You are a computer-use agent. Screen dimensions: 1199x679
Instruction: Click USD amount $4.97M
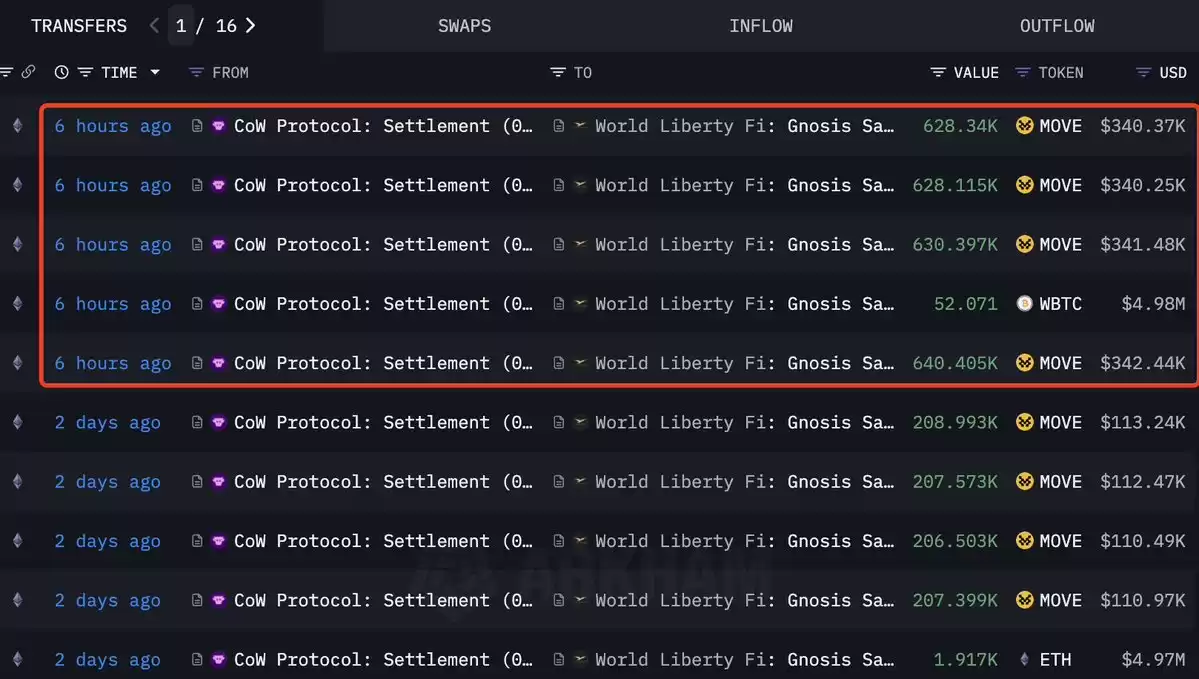1153,659
